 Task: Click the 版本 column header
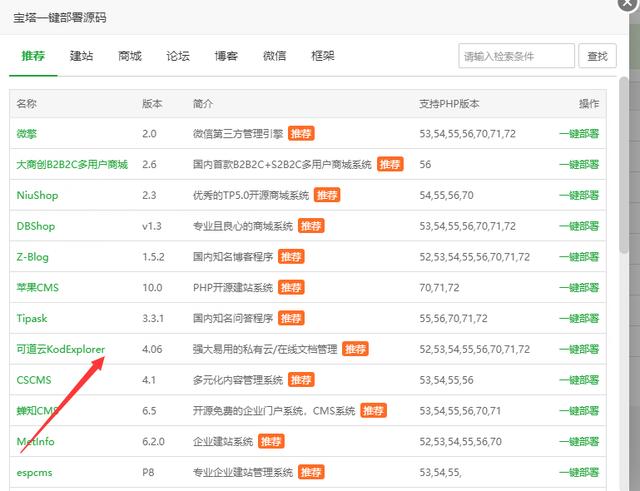[152, 104]
